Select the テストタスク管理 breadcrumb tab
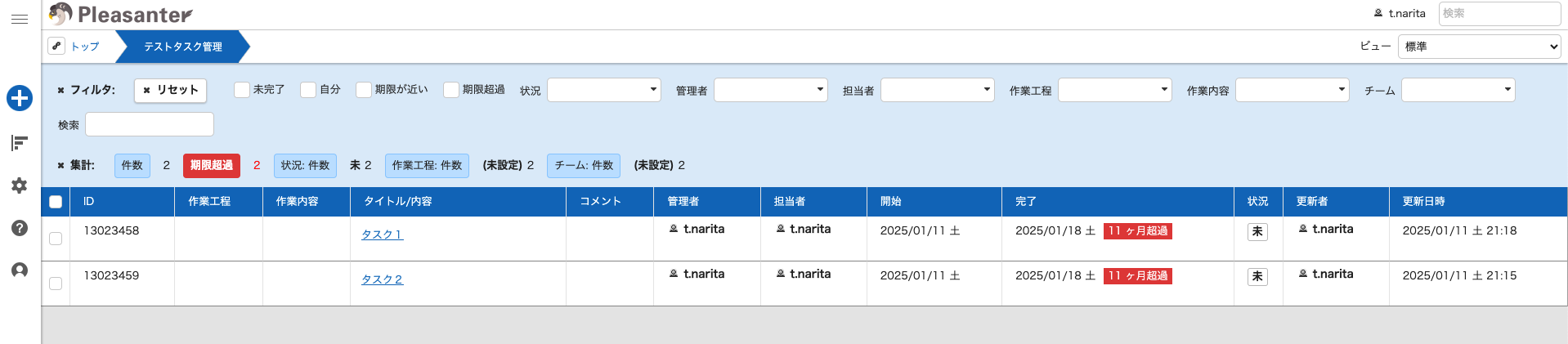The image size is (1568, 344). click(183, 47)
